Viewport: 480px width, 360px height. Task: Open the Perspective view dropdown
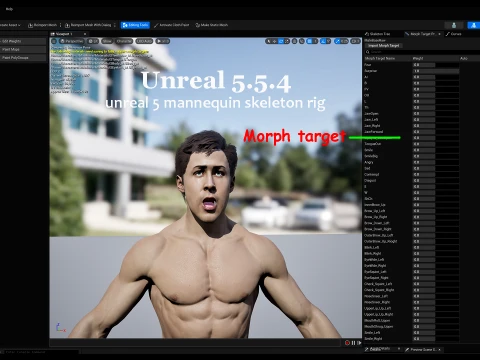71,41
